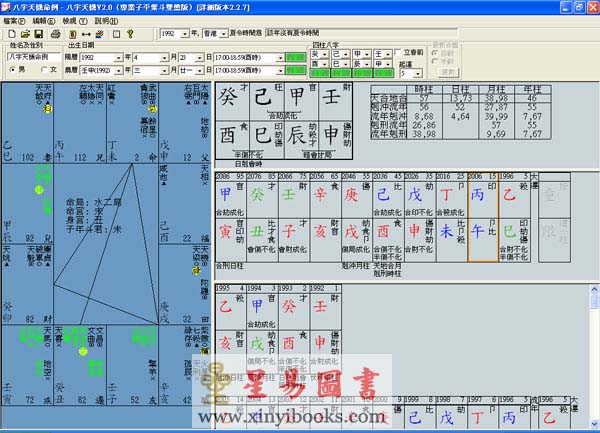Click the Open folder toolbar icon
The width and height of the screenshot is (600, 433).
tap(25, 32)
